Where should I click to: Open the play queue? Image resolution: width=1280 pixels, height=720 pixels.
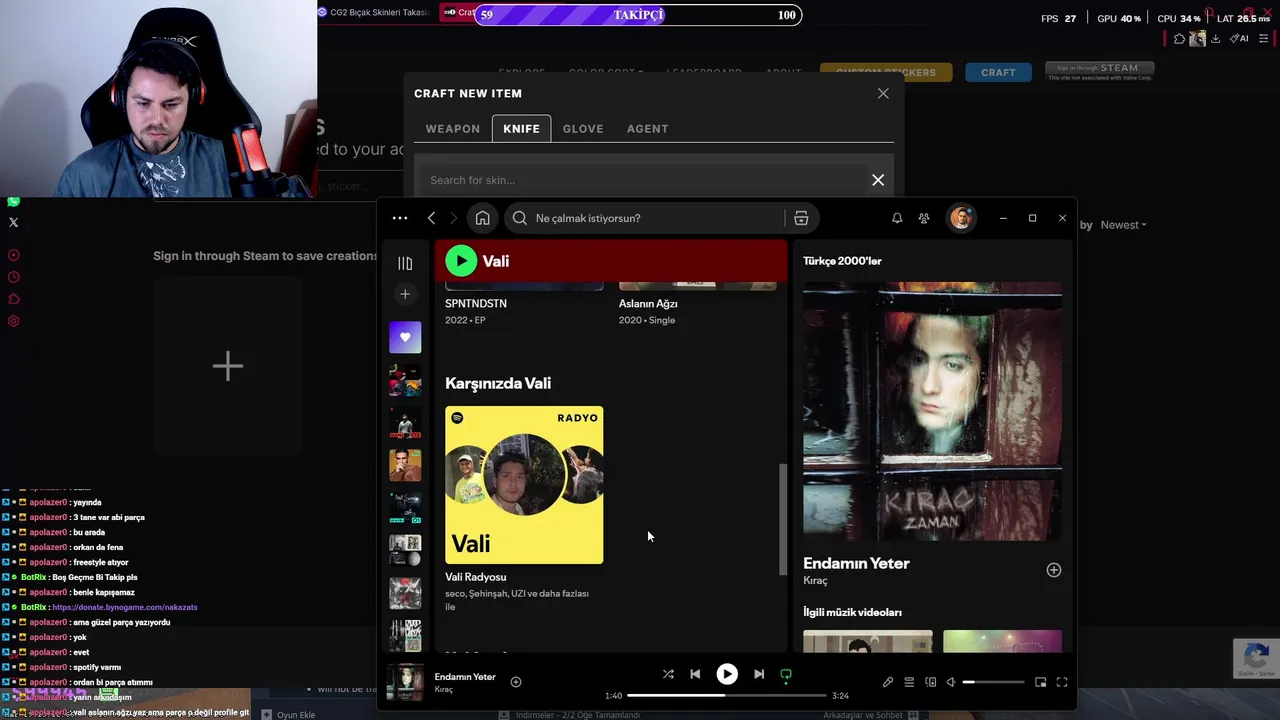click(x=909, y=682)
